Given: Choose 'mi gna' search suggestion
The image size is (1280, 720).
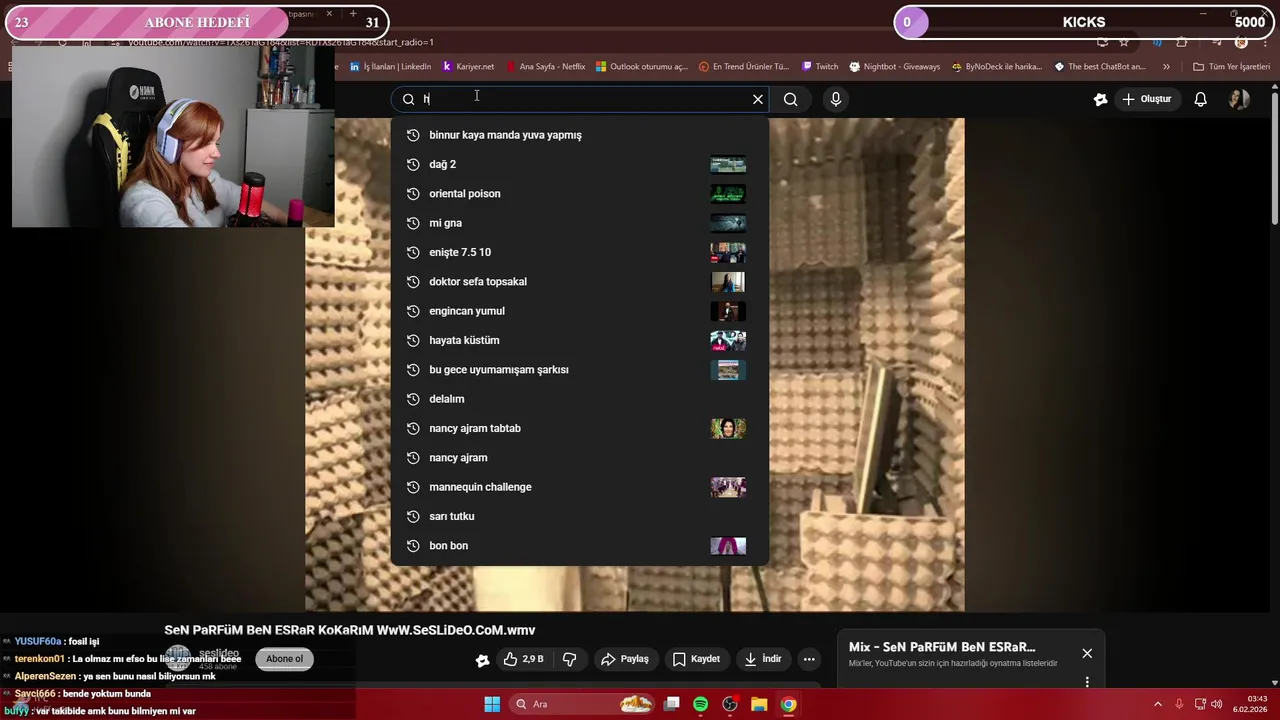Looking at the screenshot, I should [x=580, y=223].
